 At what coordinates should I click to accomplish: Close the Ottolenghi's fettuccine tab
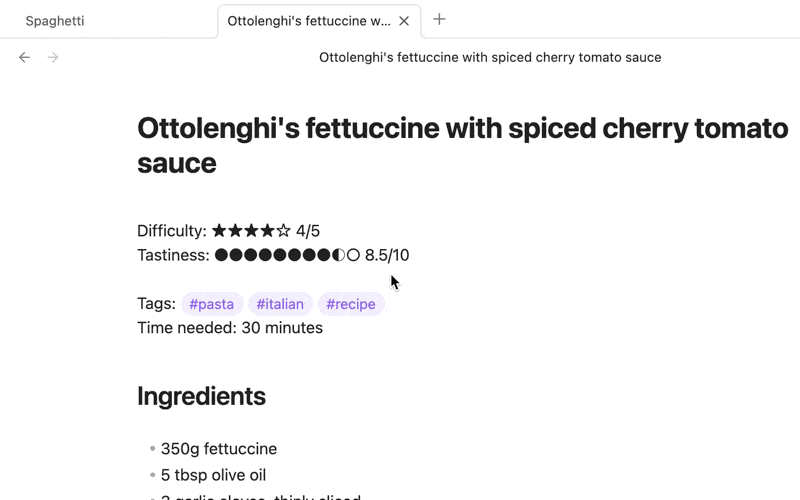tap(404, 21)
